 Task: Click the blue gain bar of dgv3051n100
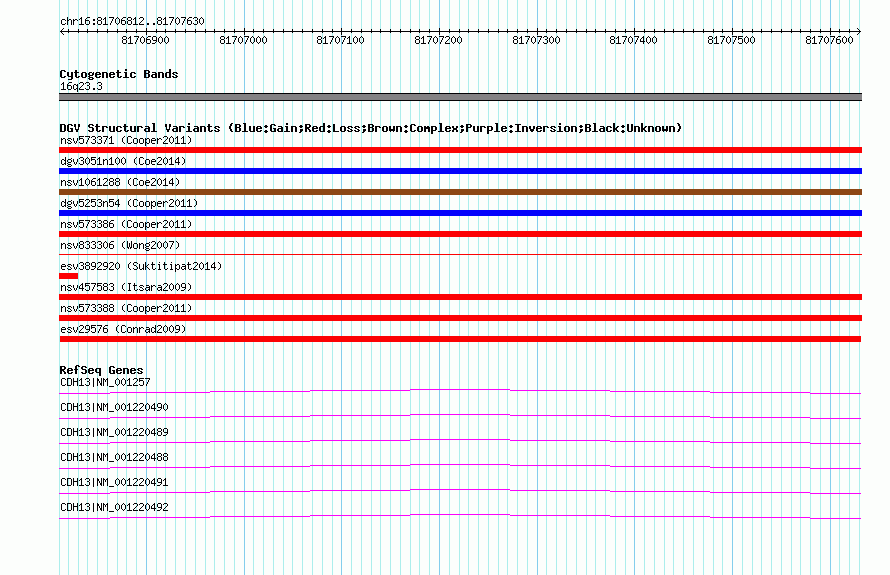460,171
